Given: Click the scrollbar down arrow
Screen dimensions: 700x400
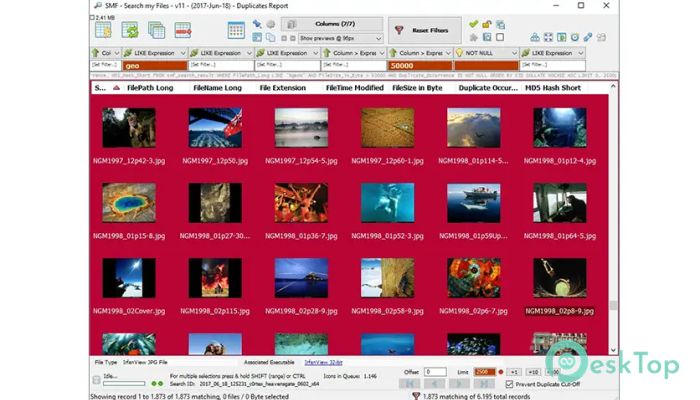Looking at the screenshot, I should click(613, 350).
